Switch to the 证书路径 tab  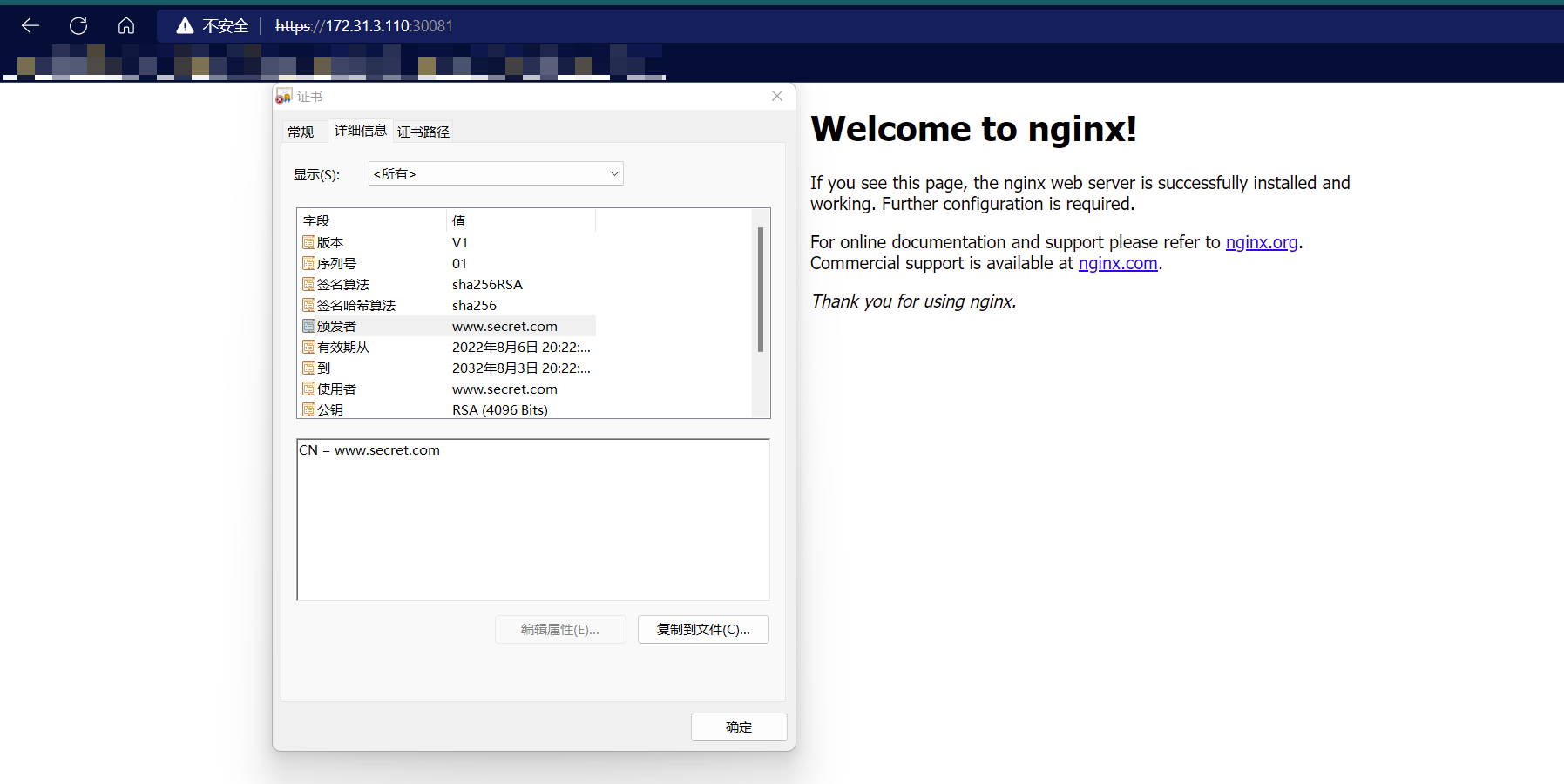[423, 132]
